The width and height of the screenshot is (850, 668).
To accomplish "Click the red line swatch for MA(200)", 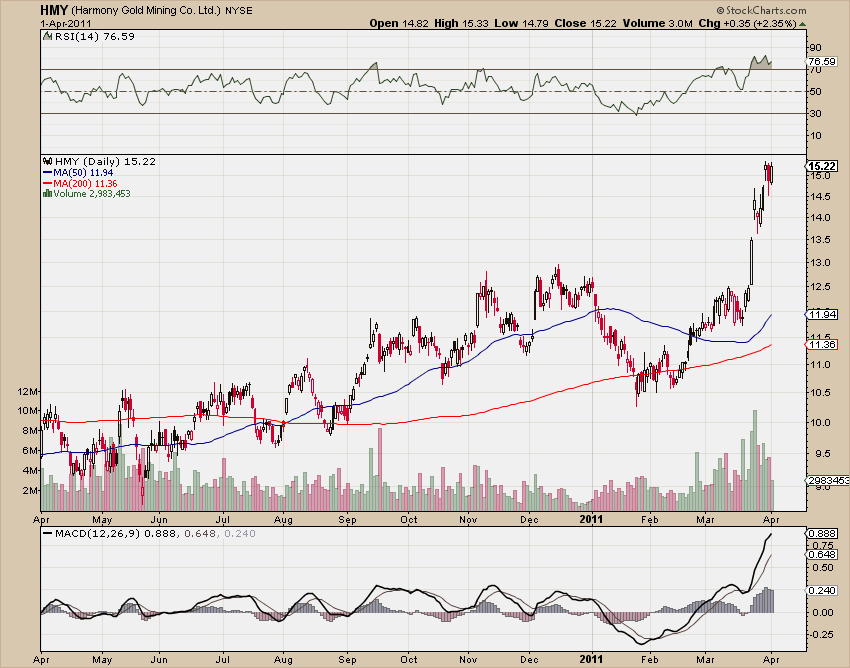I will [48, 183].
